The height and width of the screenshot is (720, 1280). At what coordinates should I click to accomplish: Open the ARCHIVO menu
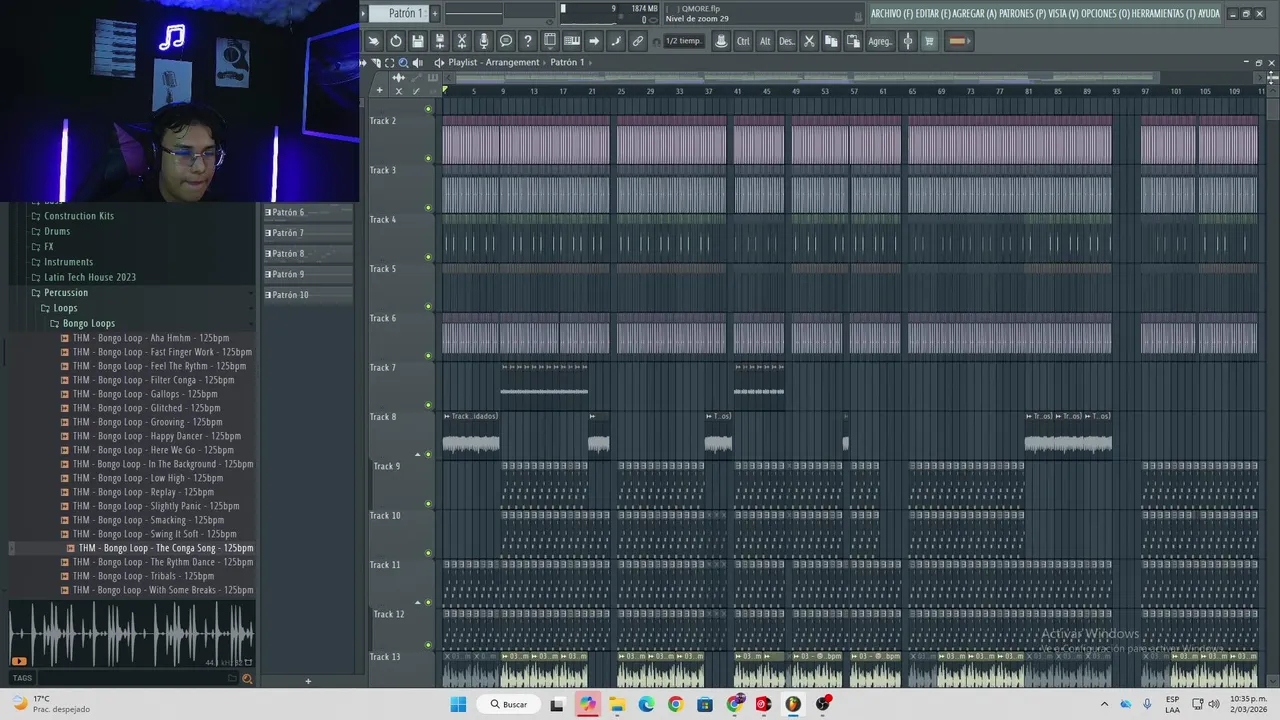pyautogui.click(x=892, y=14)
